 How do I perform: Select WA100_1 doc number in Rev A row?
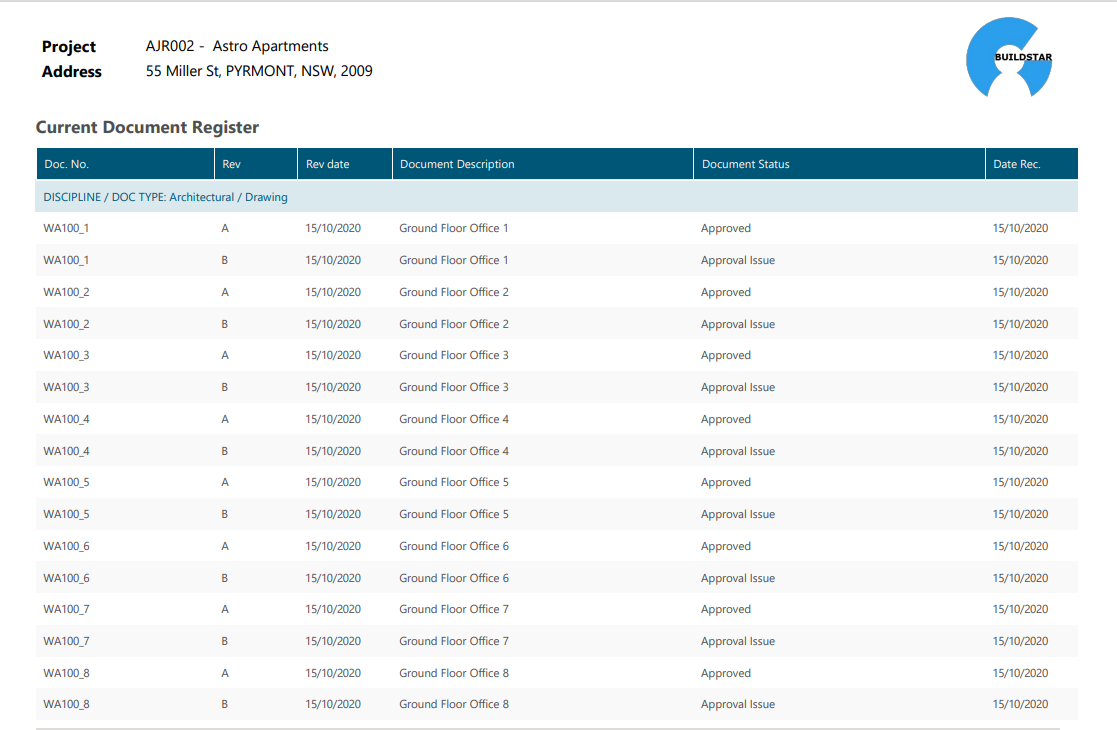[x=66, y=229]
